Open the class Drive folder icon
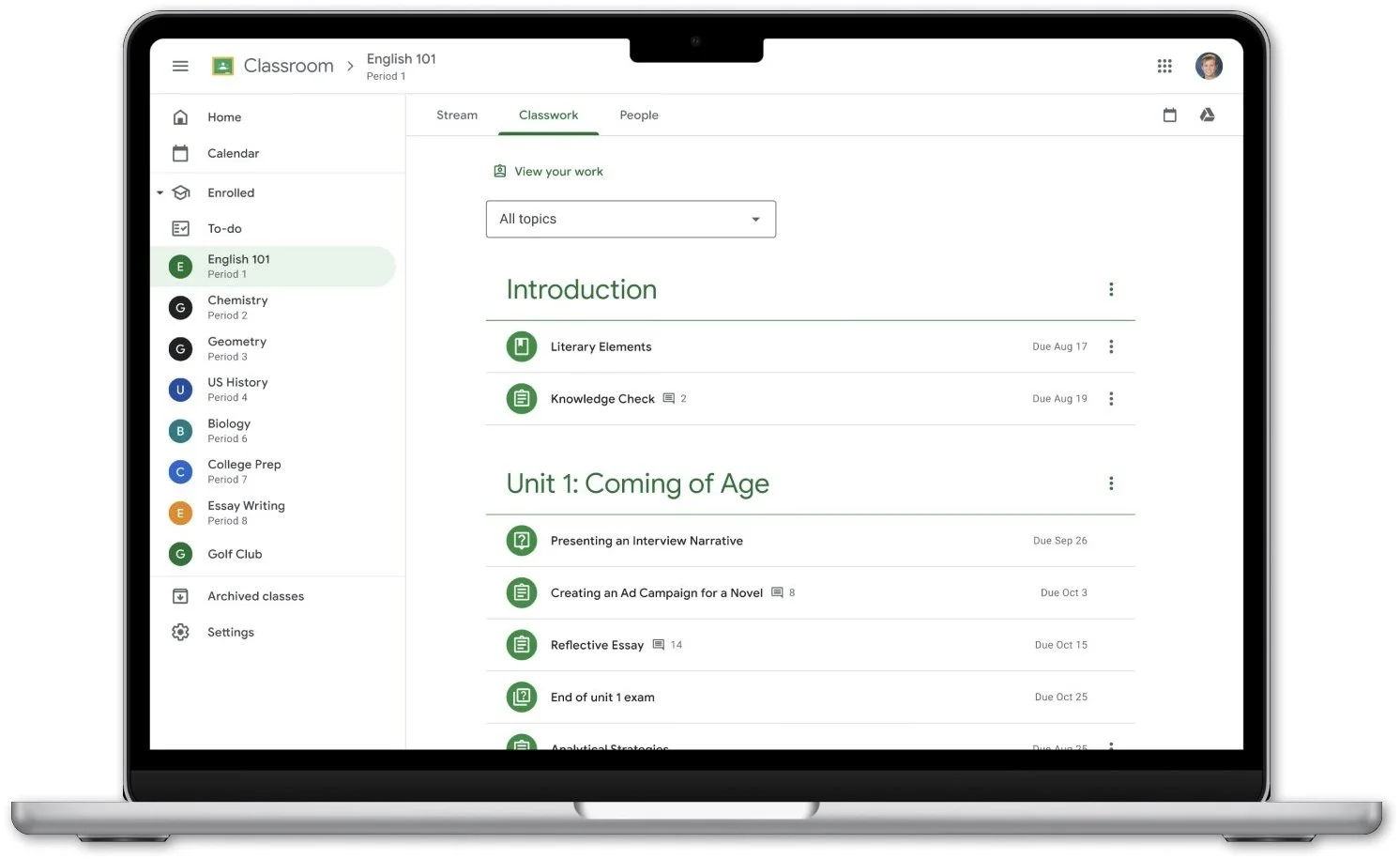The image size is (1400, 859). pyautogui.click(x=1207, y=115)
